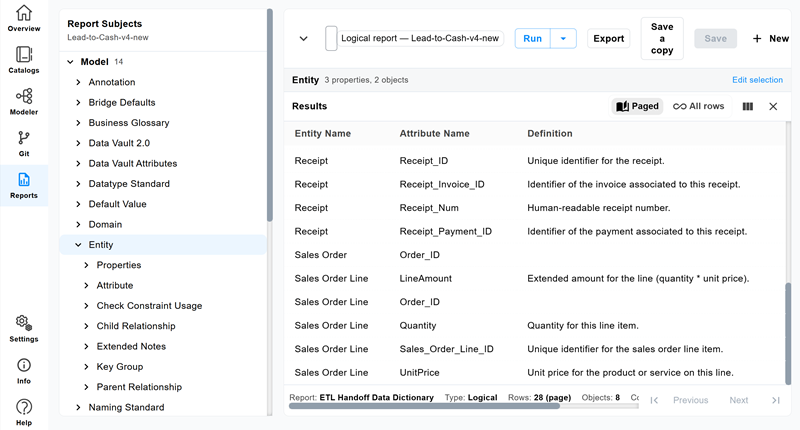800x430 pixels.
Task: Select Default Value in the tree
Action: coord(117,204)
